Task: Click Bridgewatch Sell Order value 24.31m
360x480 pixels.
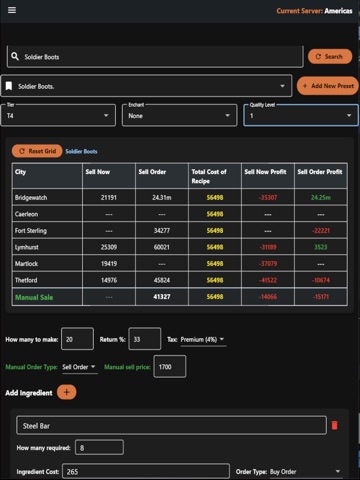Action: click(162, 198)
